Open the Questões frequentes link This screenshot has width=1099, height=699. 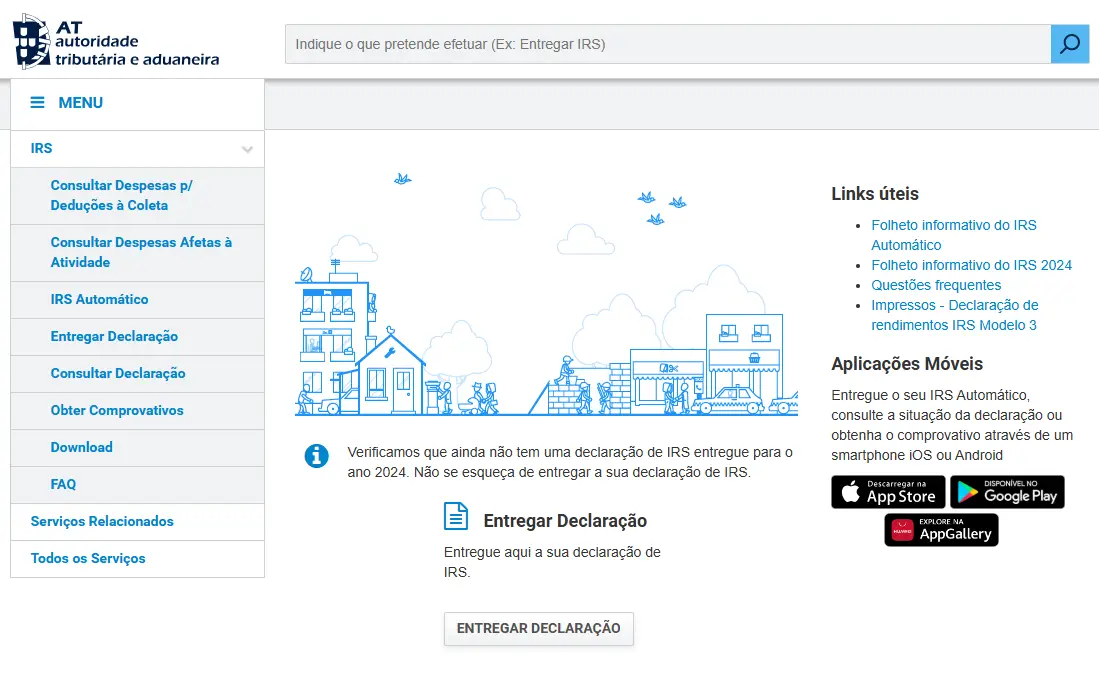pyautogui.click(x=936, y=285)
